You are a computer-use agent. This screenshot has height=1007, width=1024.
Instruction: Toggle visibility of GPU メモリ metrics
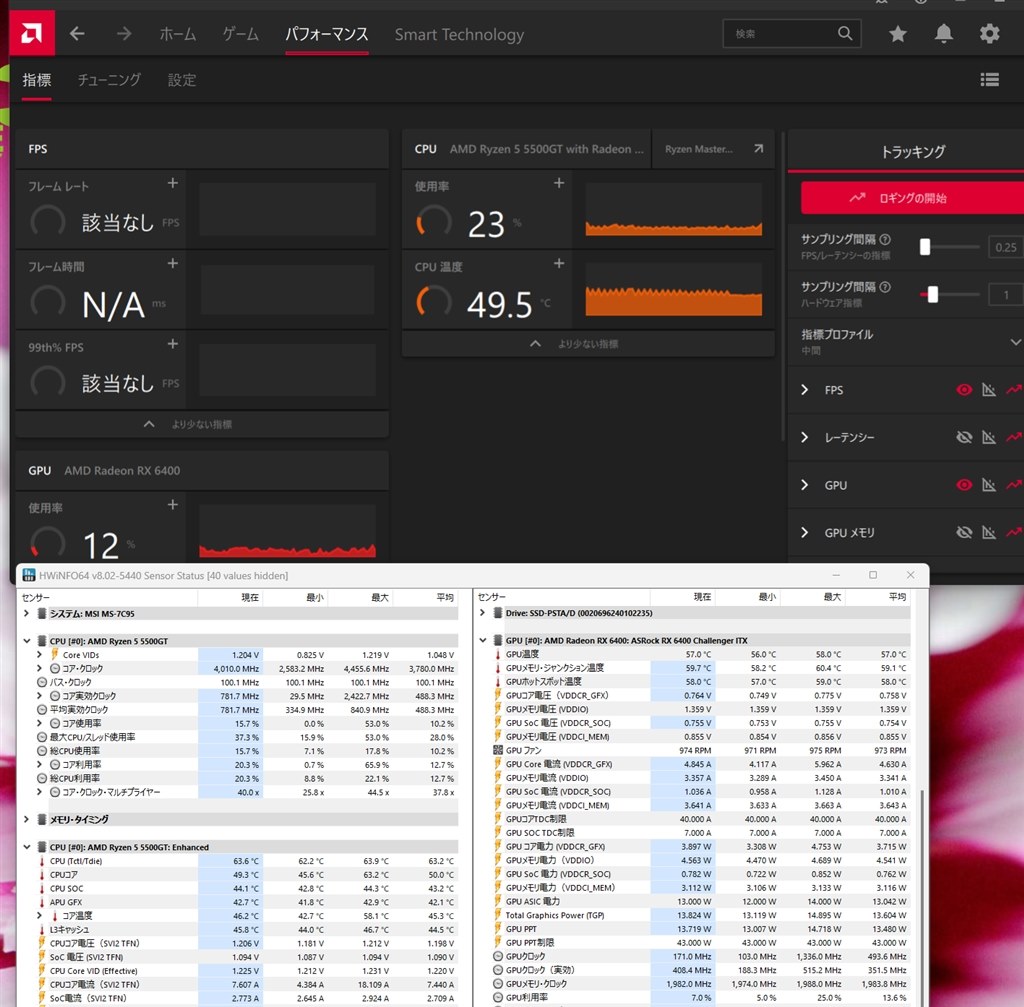click(963, 532)
